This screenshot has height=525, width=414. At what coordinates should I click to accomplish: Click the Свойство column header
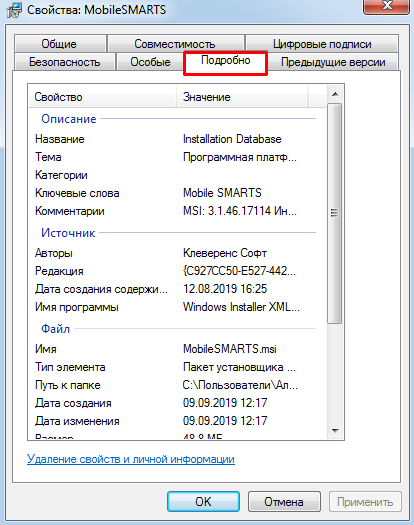tap(103, 97)
